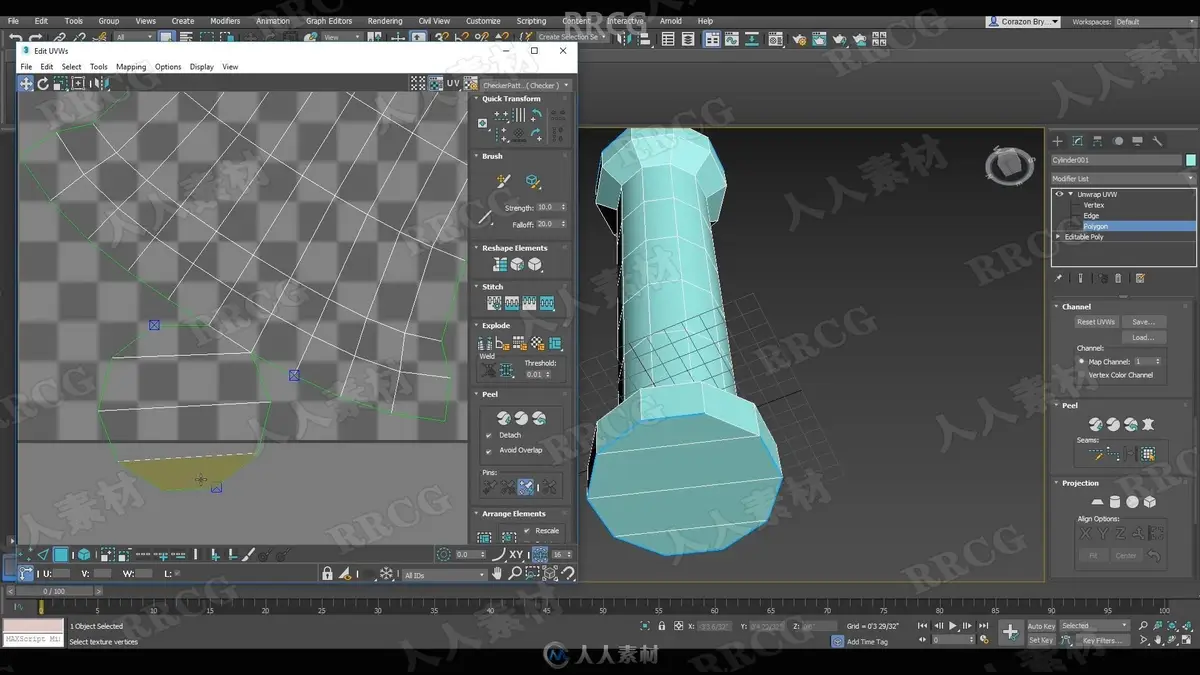Open the Mapping menu in Edit UVWs
Viewport: 1200px width, 675px height.
(131, 67)
